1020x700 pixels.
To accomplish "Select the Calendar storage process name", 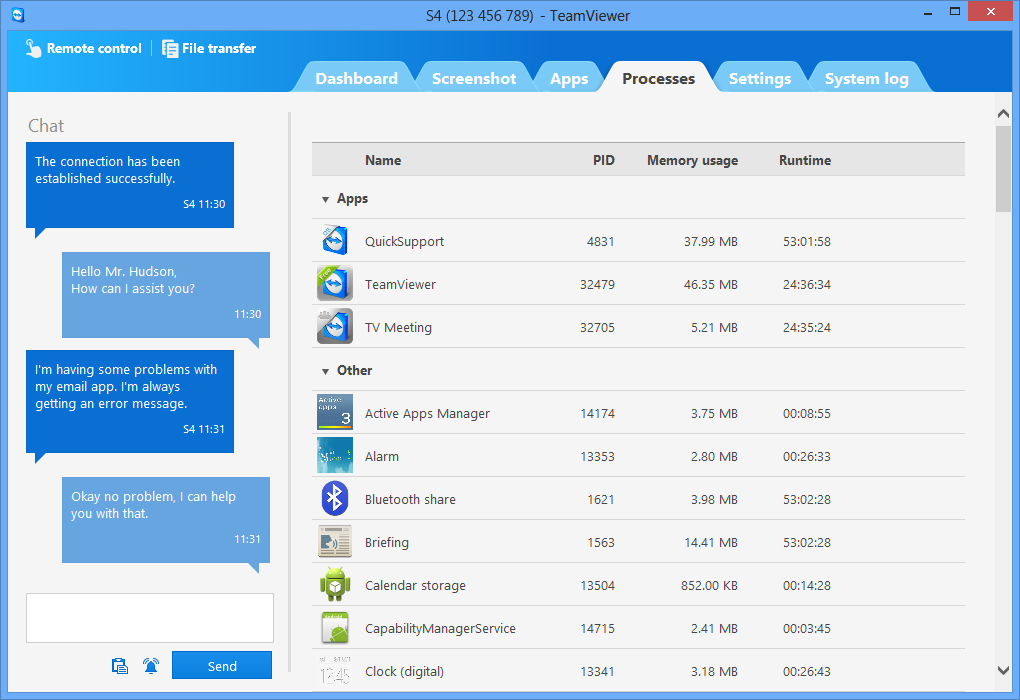I will [x=415, y=586].
